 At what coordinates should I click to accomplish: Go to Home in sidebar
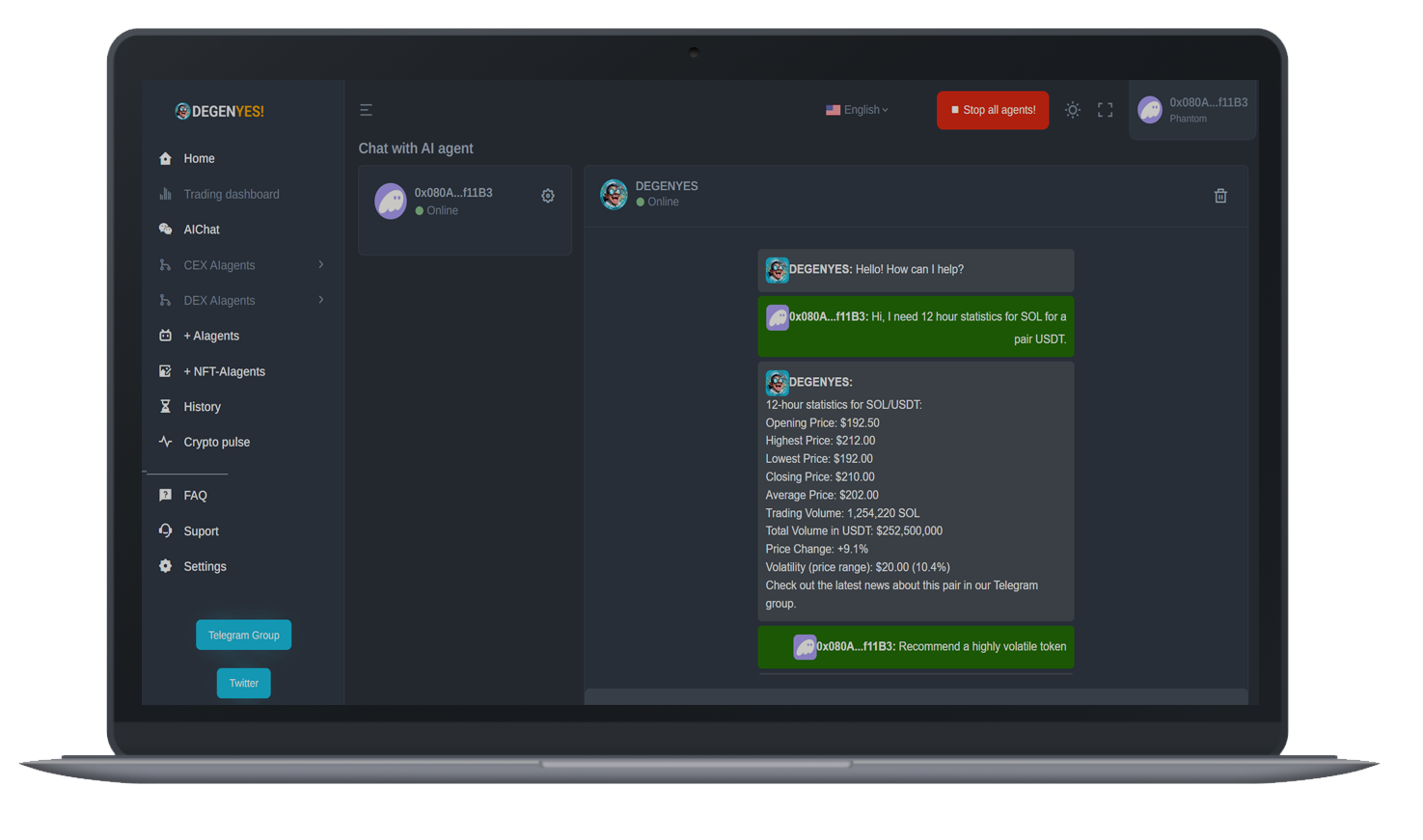click(199, 158)
